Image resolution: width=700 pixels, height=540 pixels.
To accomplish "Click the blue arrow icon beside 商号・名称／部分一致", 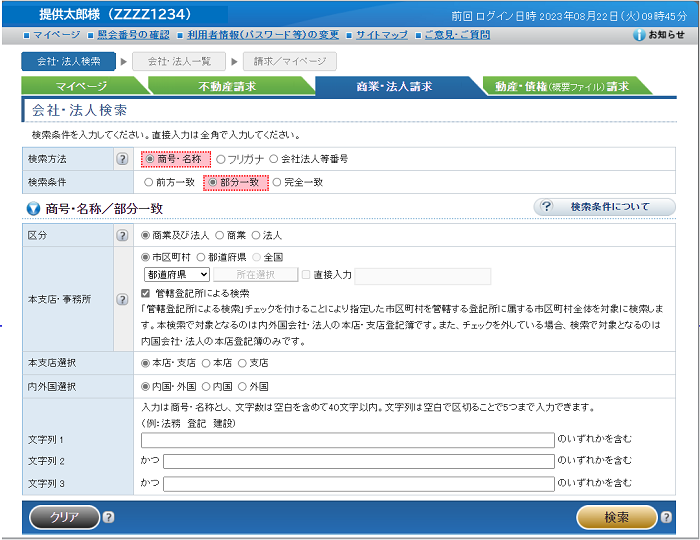I will tap(33, 208).
